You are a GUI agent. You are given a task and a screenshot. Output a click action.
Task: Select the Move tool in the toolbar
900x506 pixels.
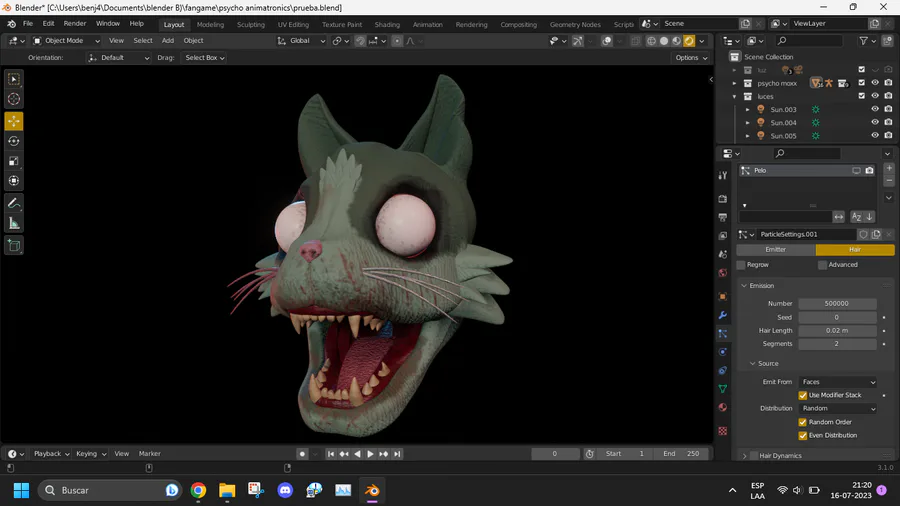click(x=14, y=121)
